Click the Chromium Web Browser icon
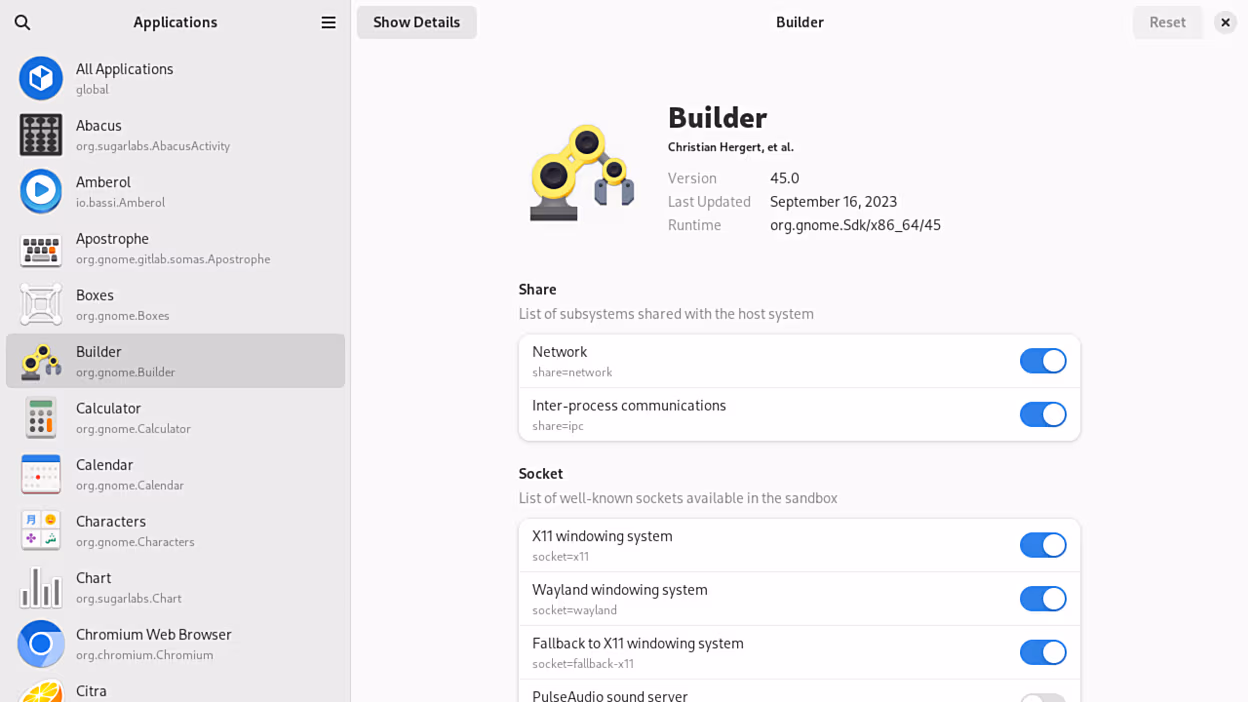The image size is (1248, 702). pyautogui.click(x=41, y=643)
